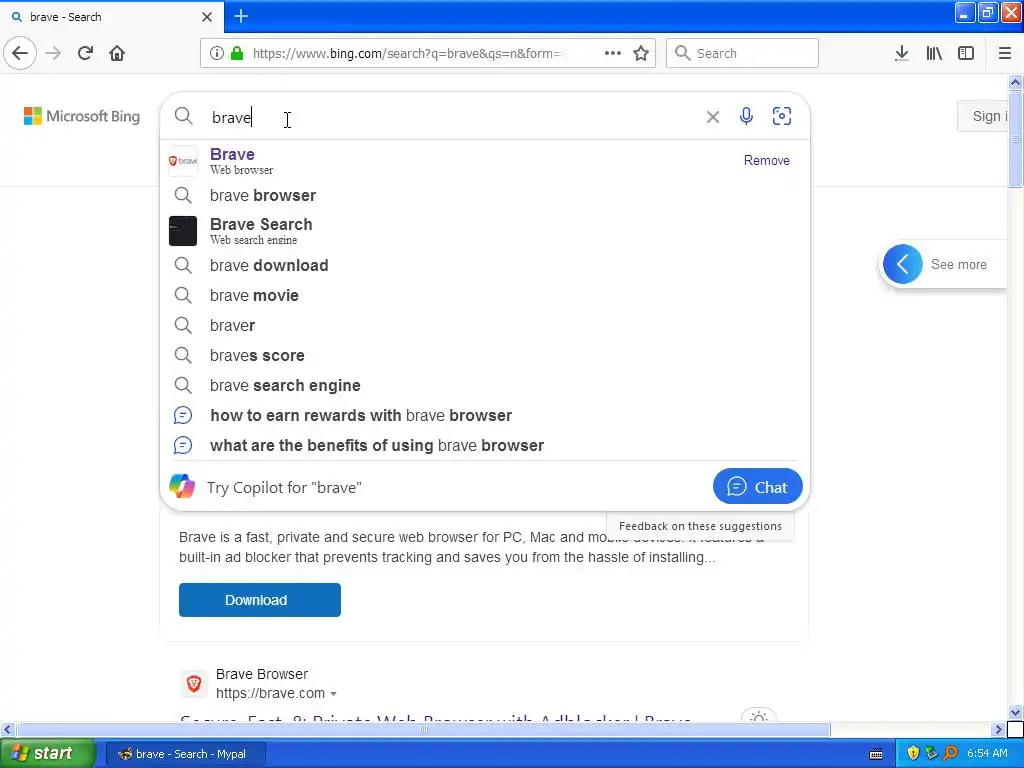The height and width of the screenshot is (768, 1024).
Task: Click 'Try Copilot for "brave"' text
Action: point(284,488)
